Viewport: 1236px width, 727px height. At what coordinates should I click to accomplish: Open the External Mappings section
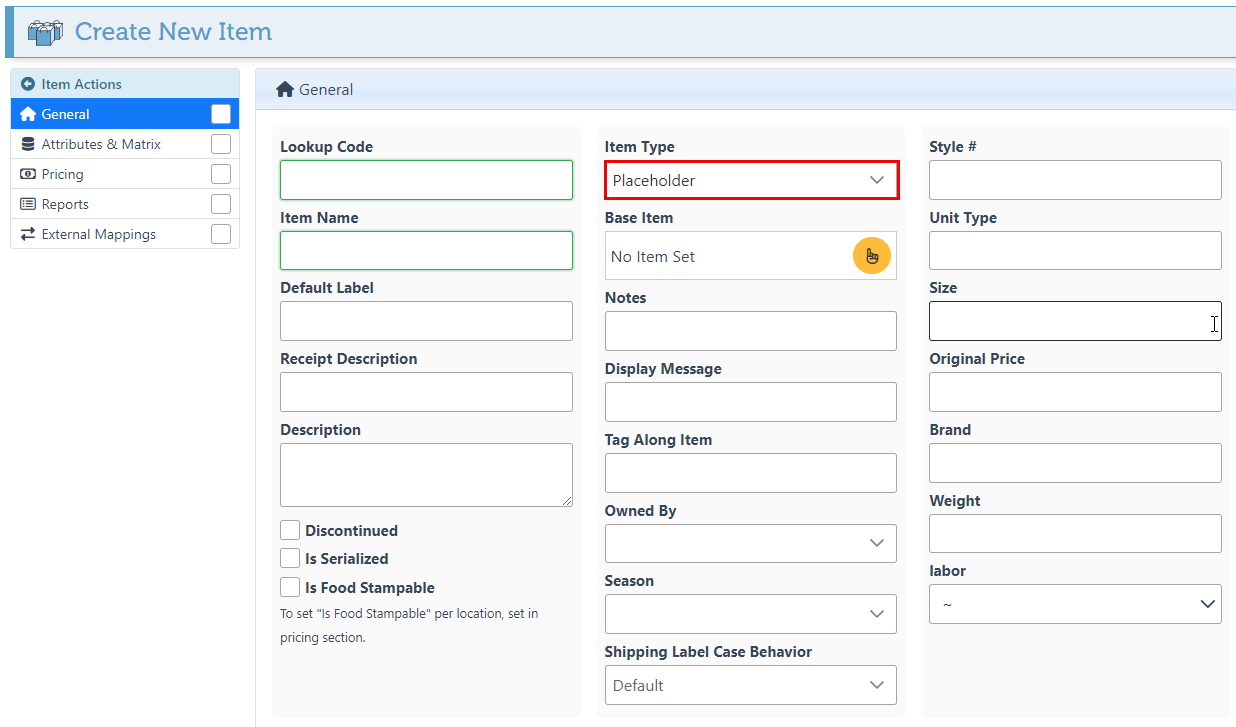point(99,234)
